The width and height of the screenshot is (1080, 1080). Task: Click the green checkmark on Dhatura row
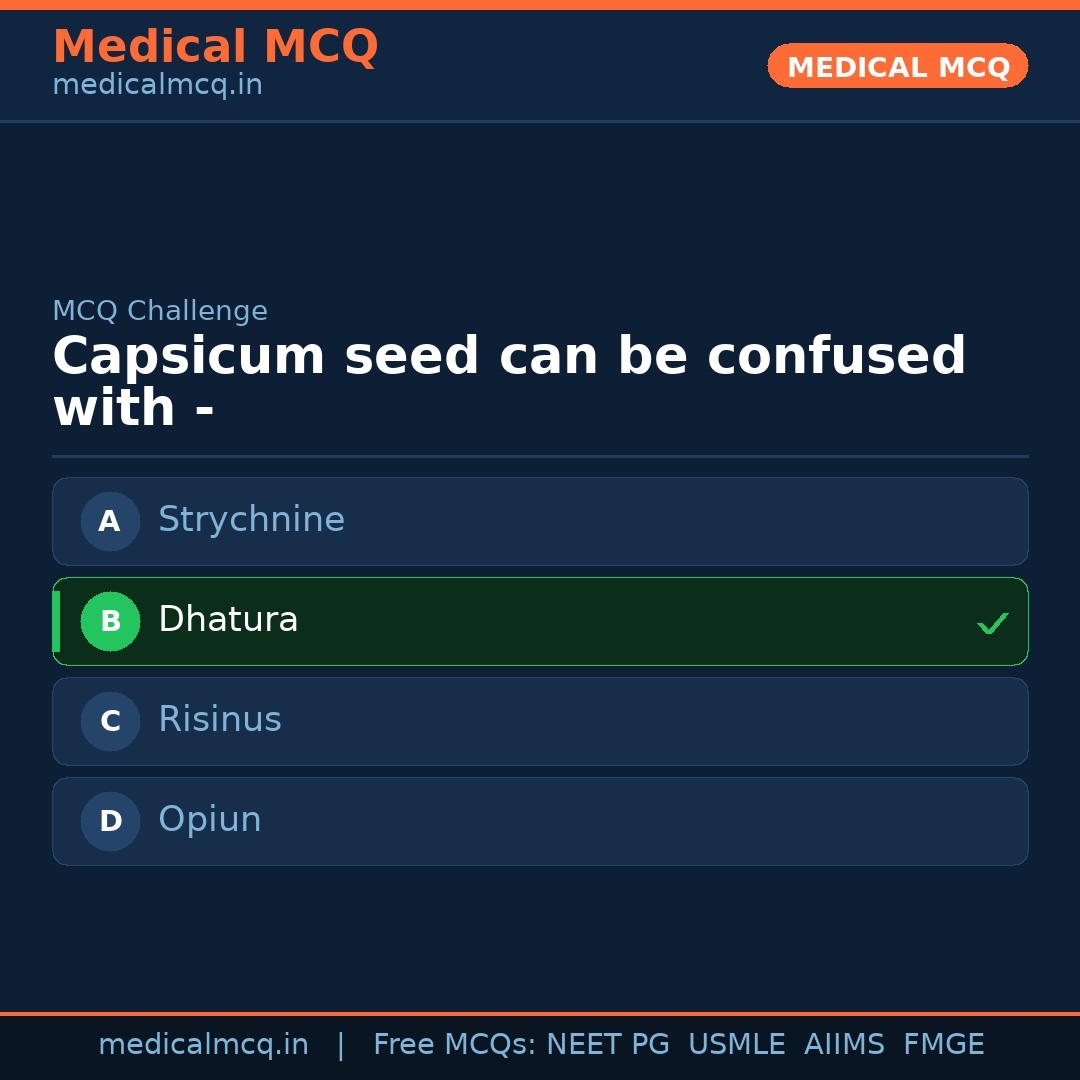[992, 623]
